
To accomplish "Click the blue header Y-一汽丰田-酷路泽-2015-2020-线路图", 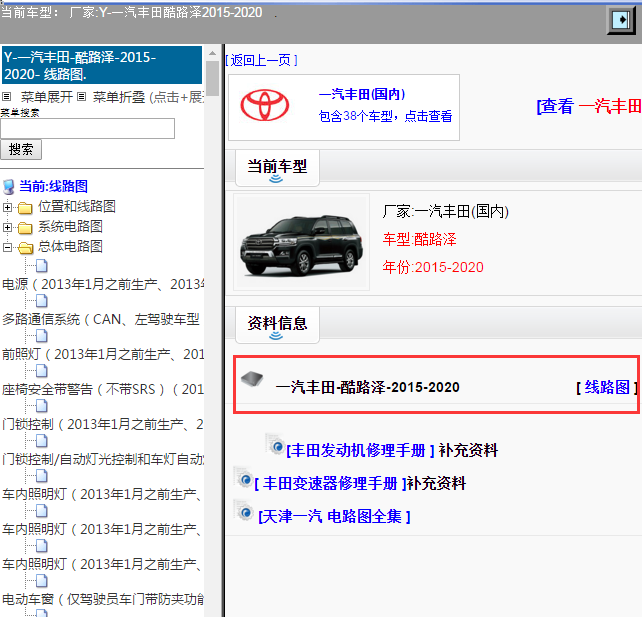I will coord(102,66).
